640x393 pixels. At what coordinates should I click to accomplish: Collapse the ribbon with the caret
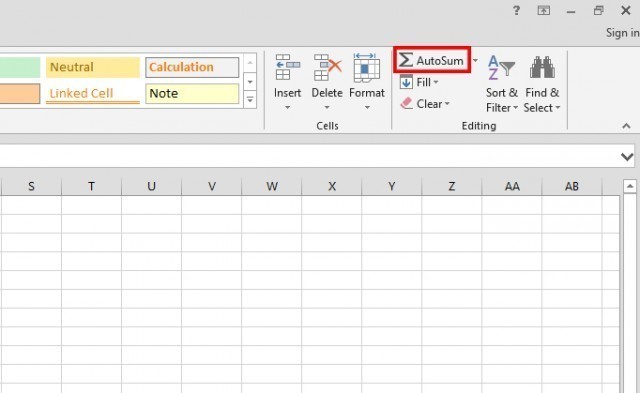626,126
